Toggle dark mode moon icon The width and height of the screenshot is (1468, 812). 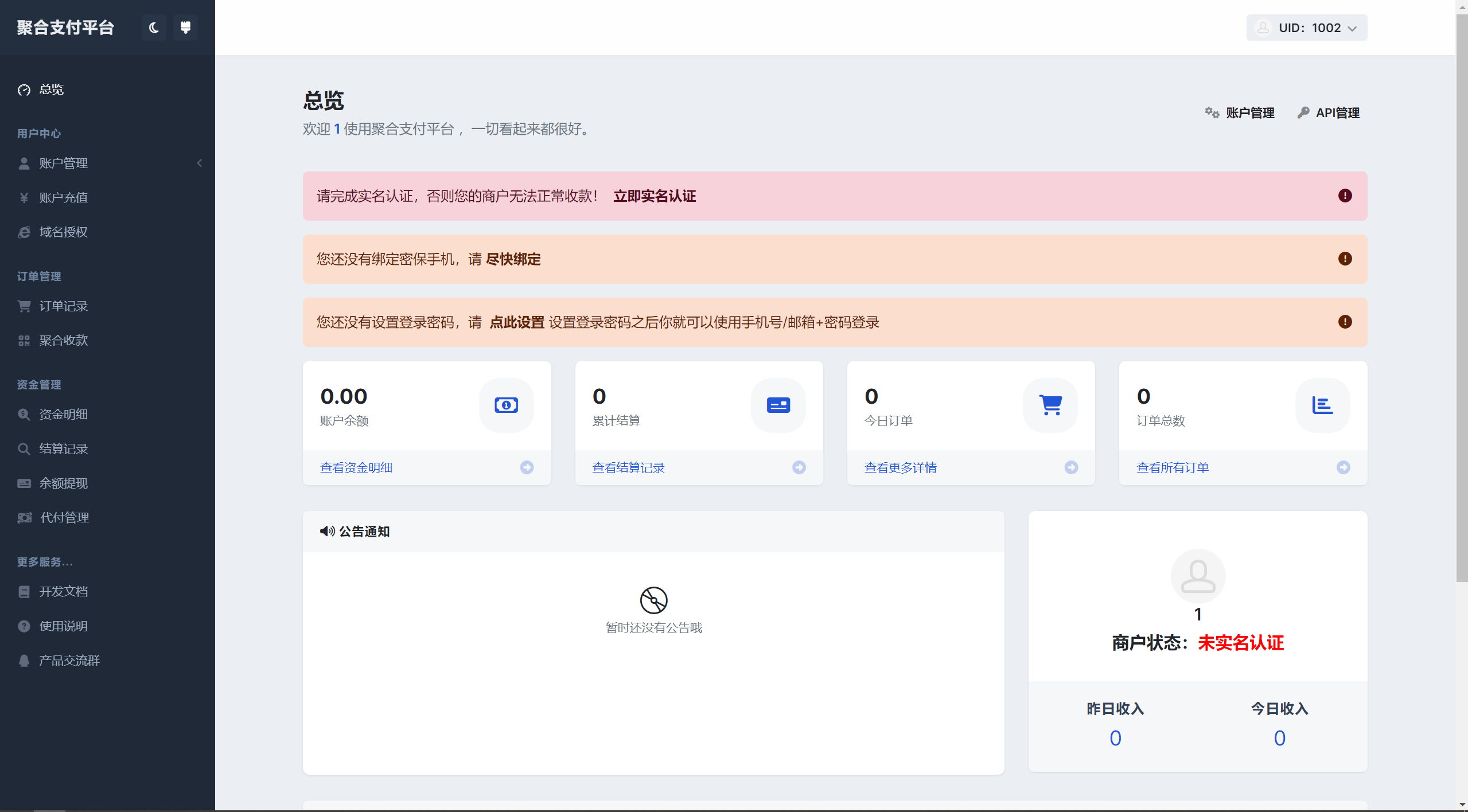coord(154,27)
